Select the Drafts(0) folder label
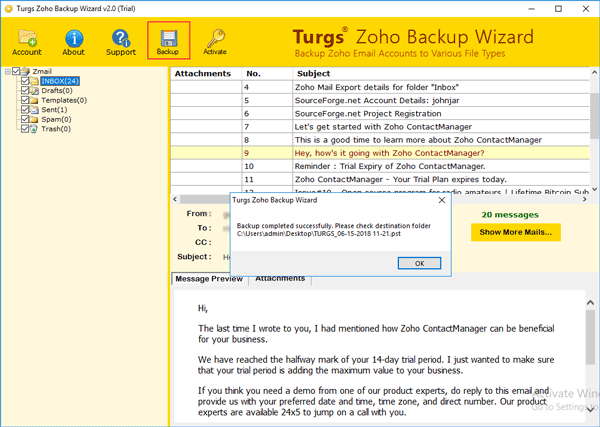The width and height of the screenshot is (600, 427). click(57, 91)
